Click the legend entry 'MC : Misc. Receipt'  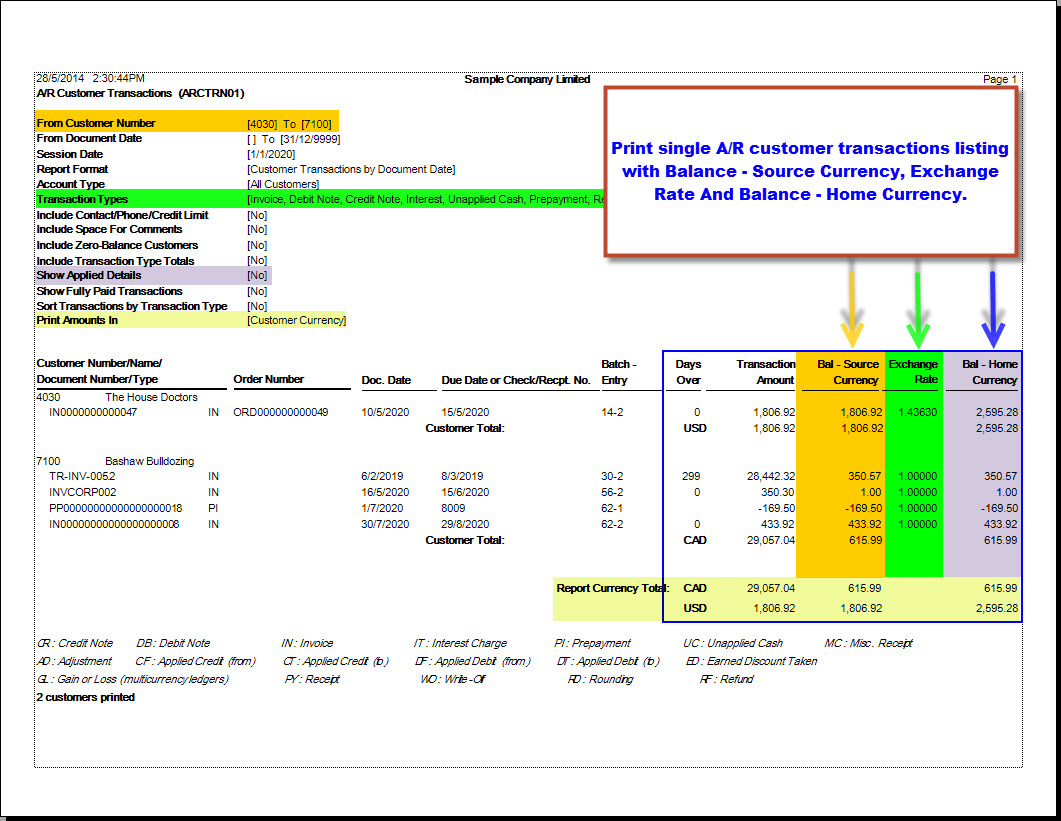pos(869,643)
